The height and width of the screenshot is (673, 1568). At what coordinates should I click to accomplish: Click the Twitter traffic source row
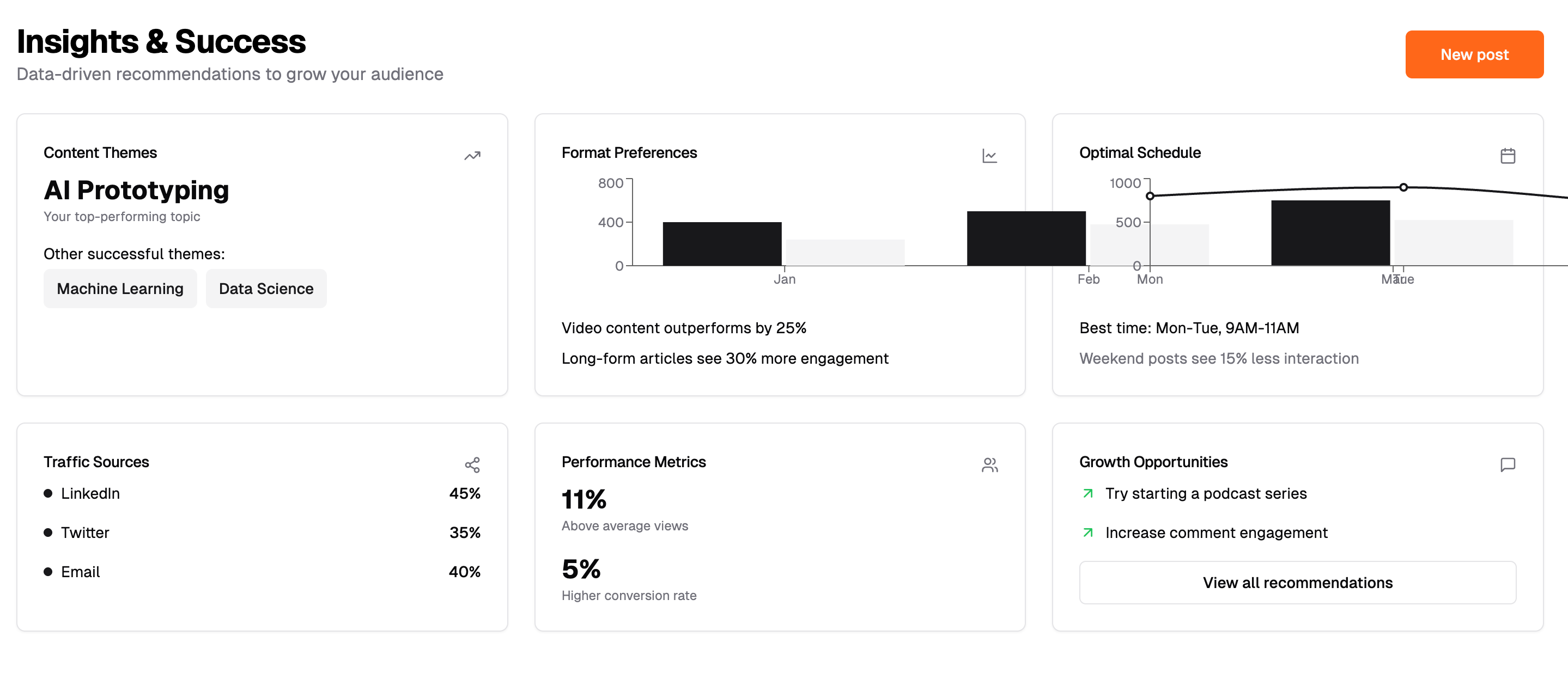(x=85, y=533)
